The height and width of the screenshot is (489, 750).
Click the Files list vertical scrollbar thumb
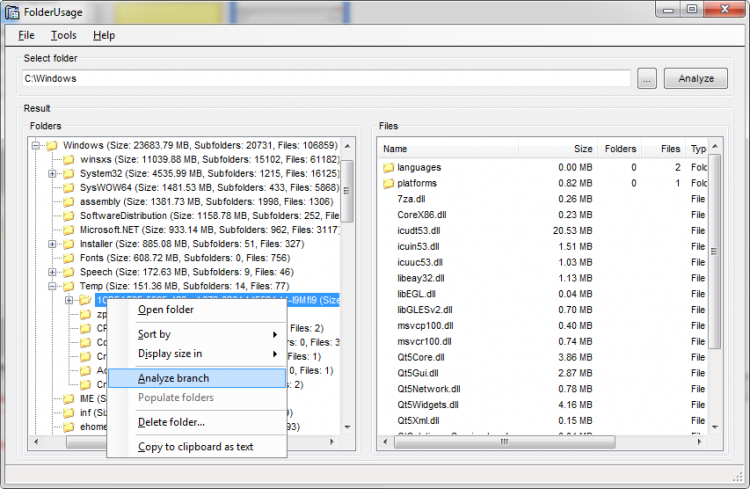click(714, 251)
